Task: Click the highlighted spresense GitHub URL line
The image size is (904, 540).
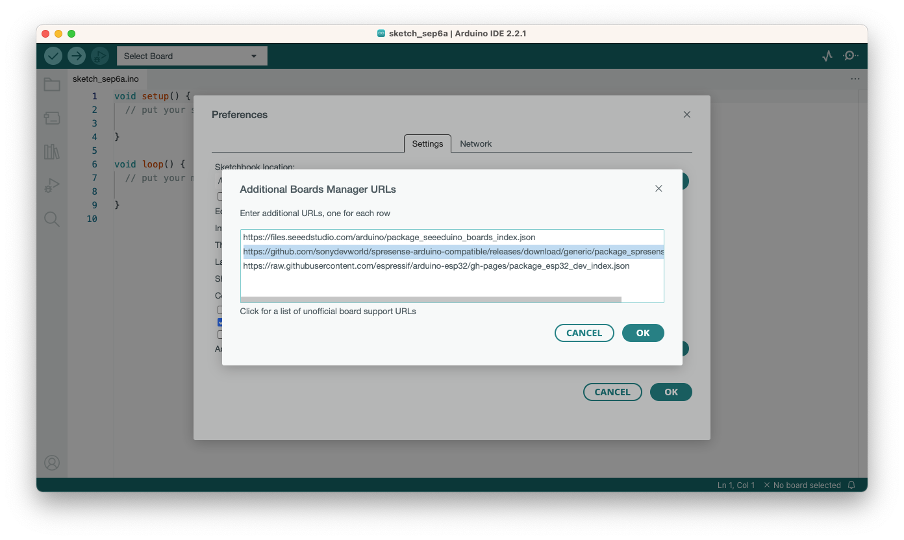Action: point(453,252)
